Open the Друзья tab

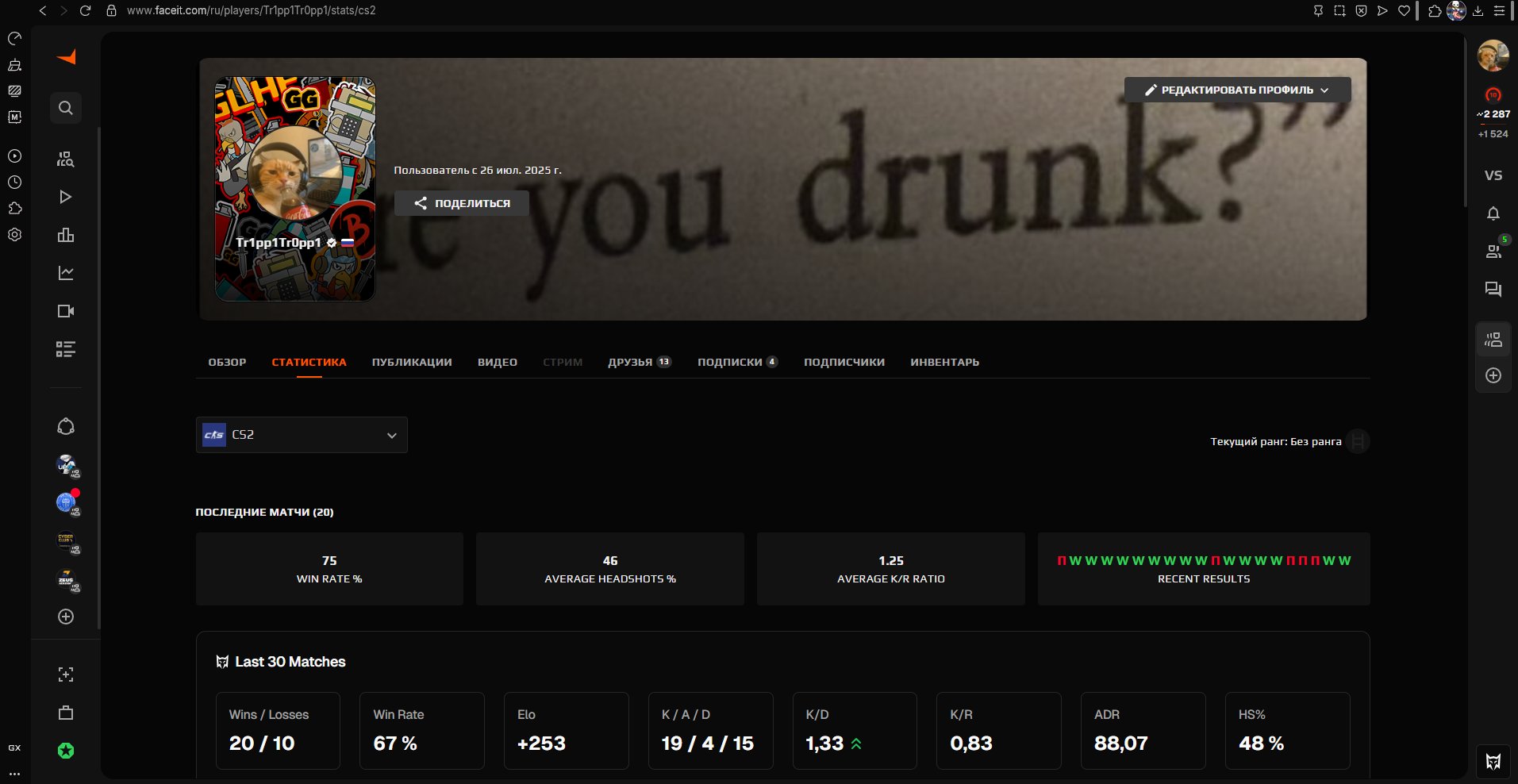click(x=638, y=362)
